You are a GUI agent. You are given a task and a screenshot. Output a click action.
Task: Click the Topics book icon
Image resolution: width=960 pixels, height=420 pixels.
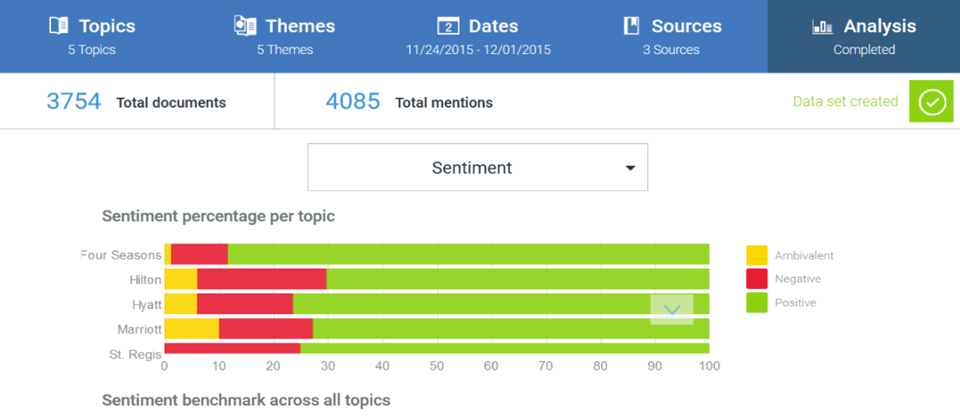click(x=58, y=26)
